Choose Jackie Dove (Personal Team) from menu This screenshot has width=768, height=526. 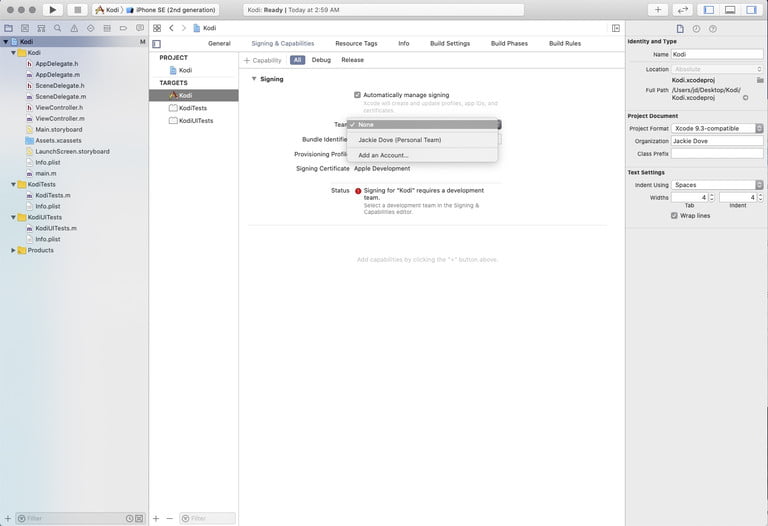pyautogui.click(x=399, y=140)
